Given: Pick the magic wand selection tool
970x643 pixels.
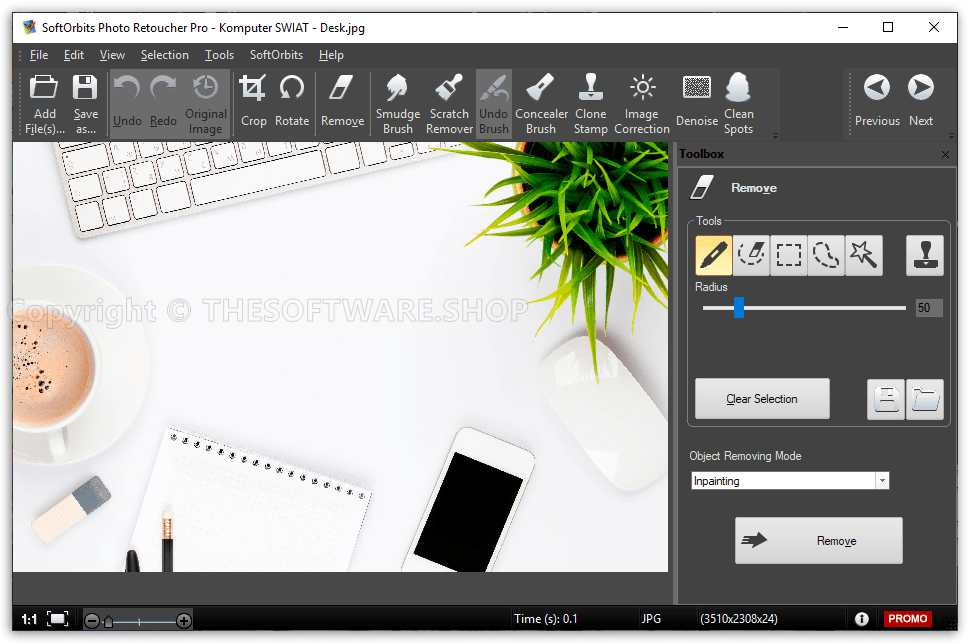Looking at the screenshot, I should click(864, 255).
